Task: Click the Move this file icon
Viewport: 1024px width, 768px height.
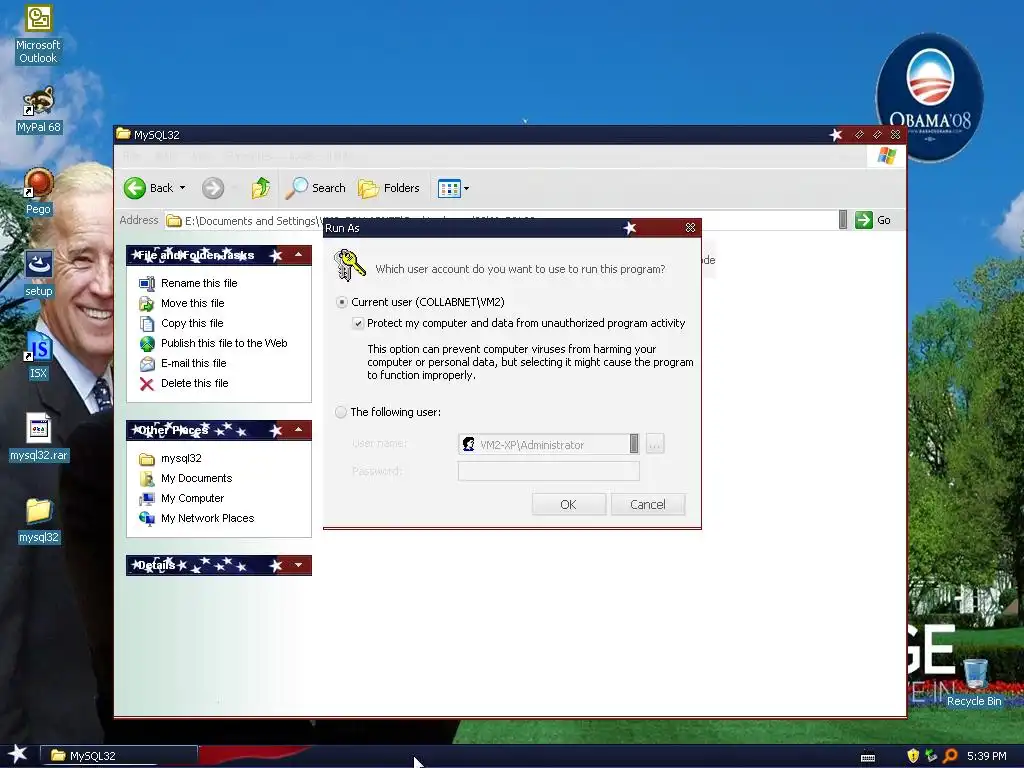Action: click(147, 303)
